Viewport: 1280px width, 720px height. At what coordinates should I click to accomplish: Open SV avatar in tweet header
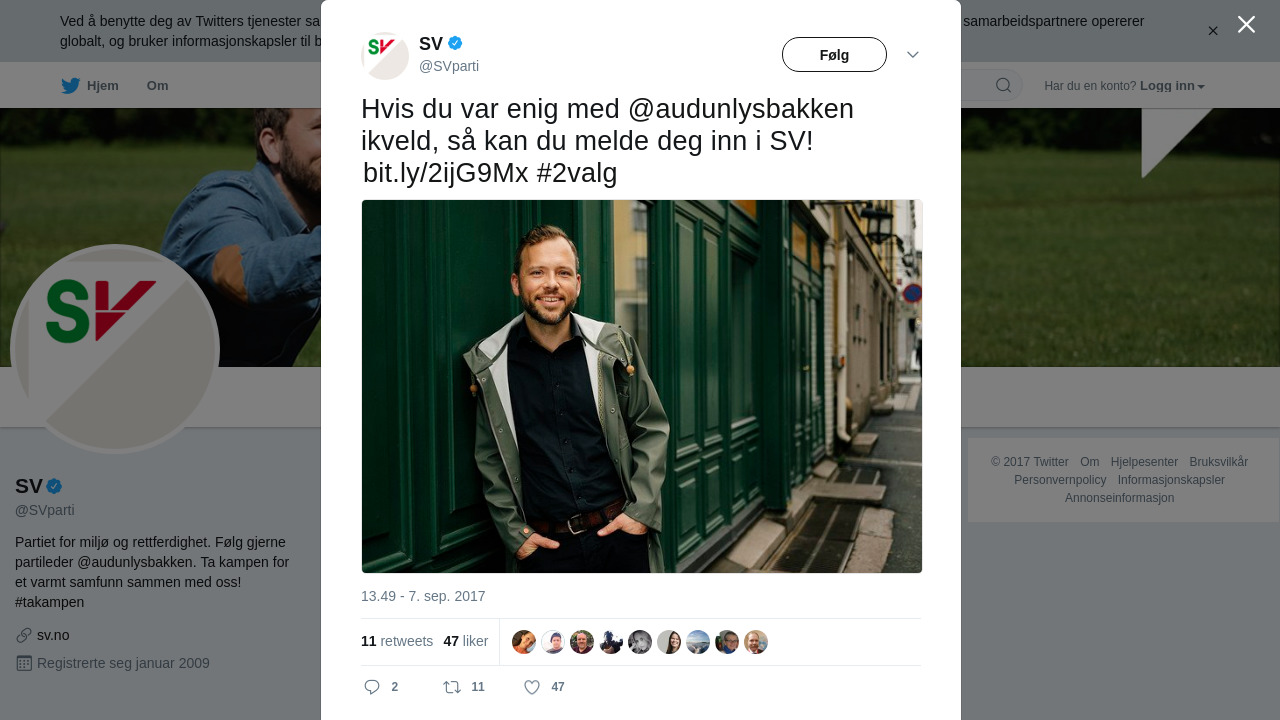pos(385,56)
